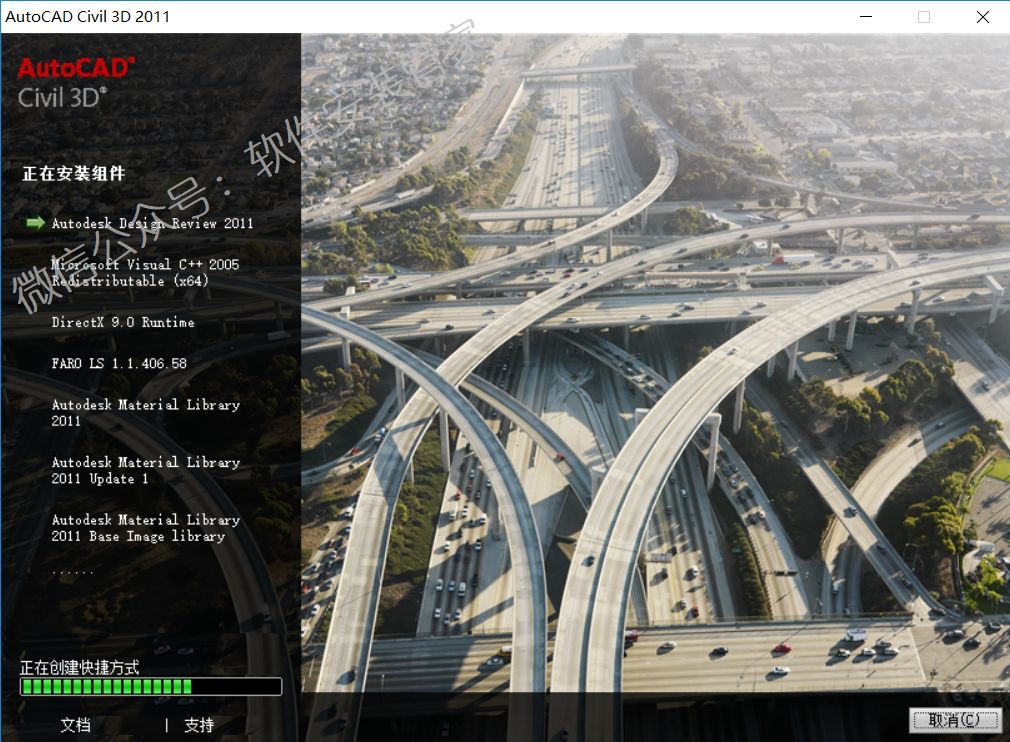Viewport: 1010px width, 742px height.
Task: Minimize the installer window
Action: click(x=864, y=17)
